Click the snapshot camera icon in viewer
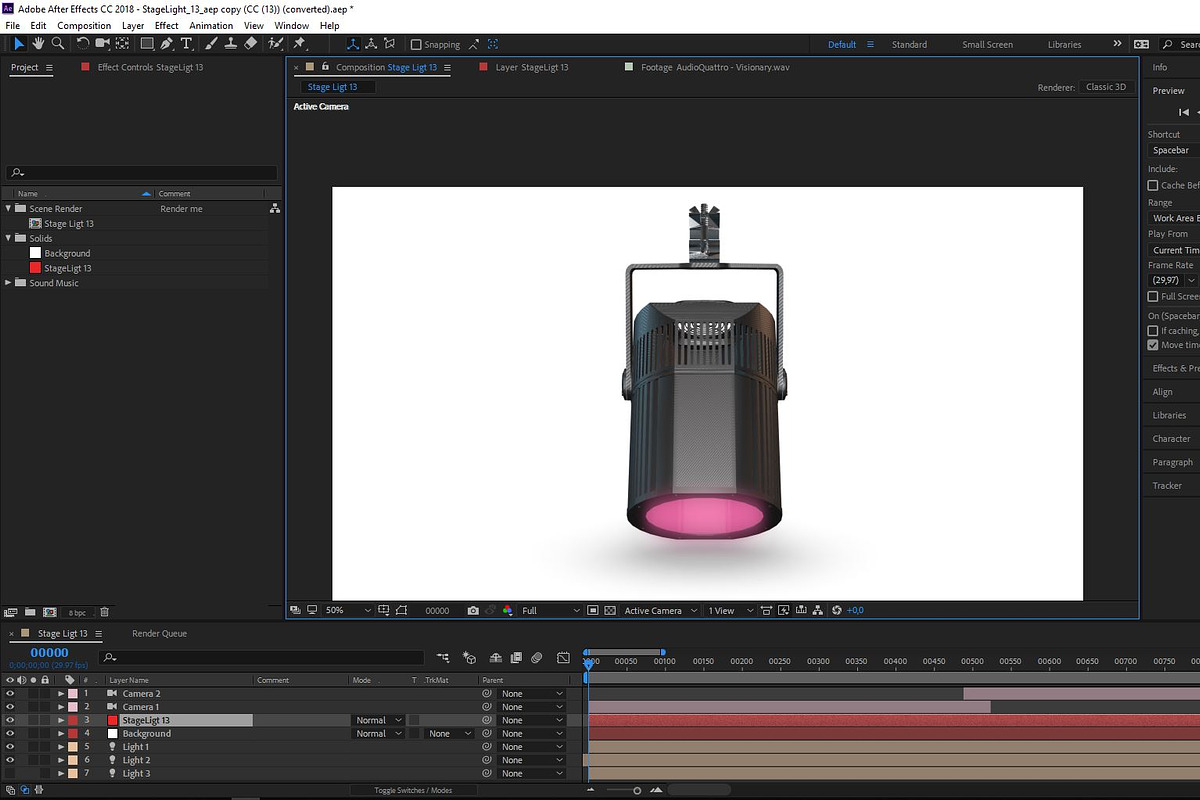 (x=473, y=610)
